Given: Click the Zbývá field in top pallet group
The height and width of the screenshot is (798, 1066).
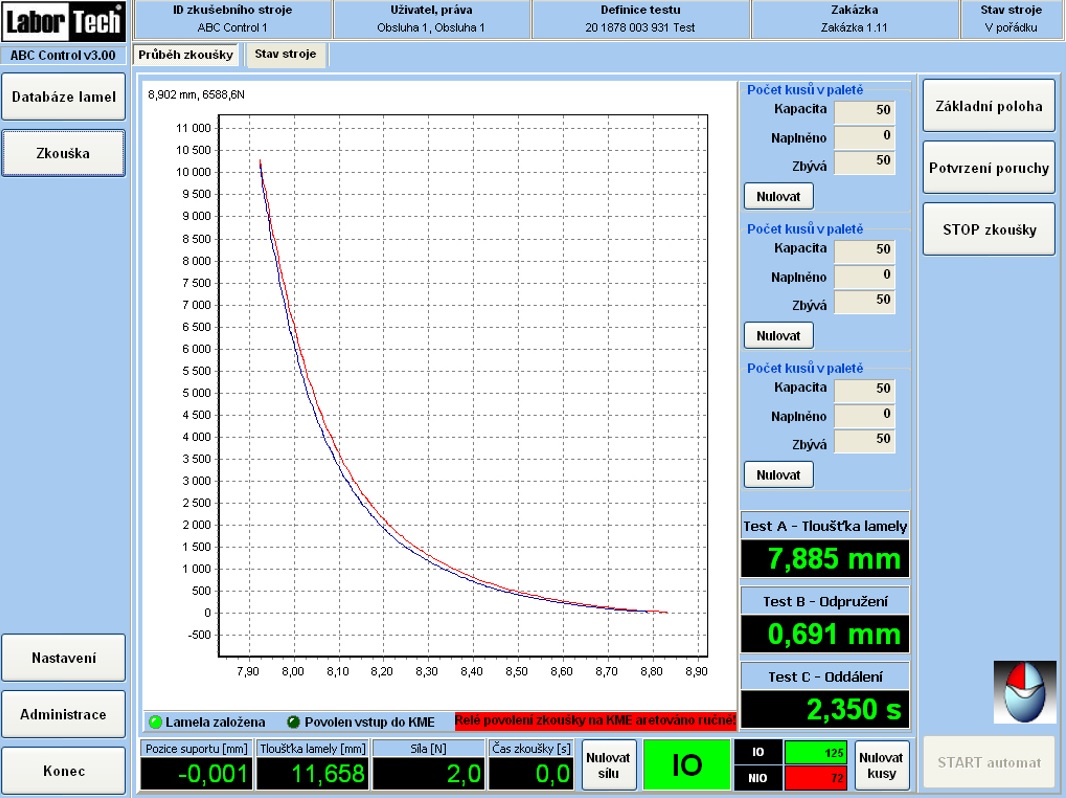Looking at the screenshot, I should (864, 161).
